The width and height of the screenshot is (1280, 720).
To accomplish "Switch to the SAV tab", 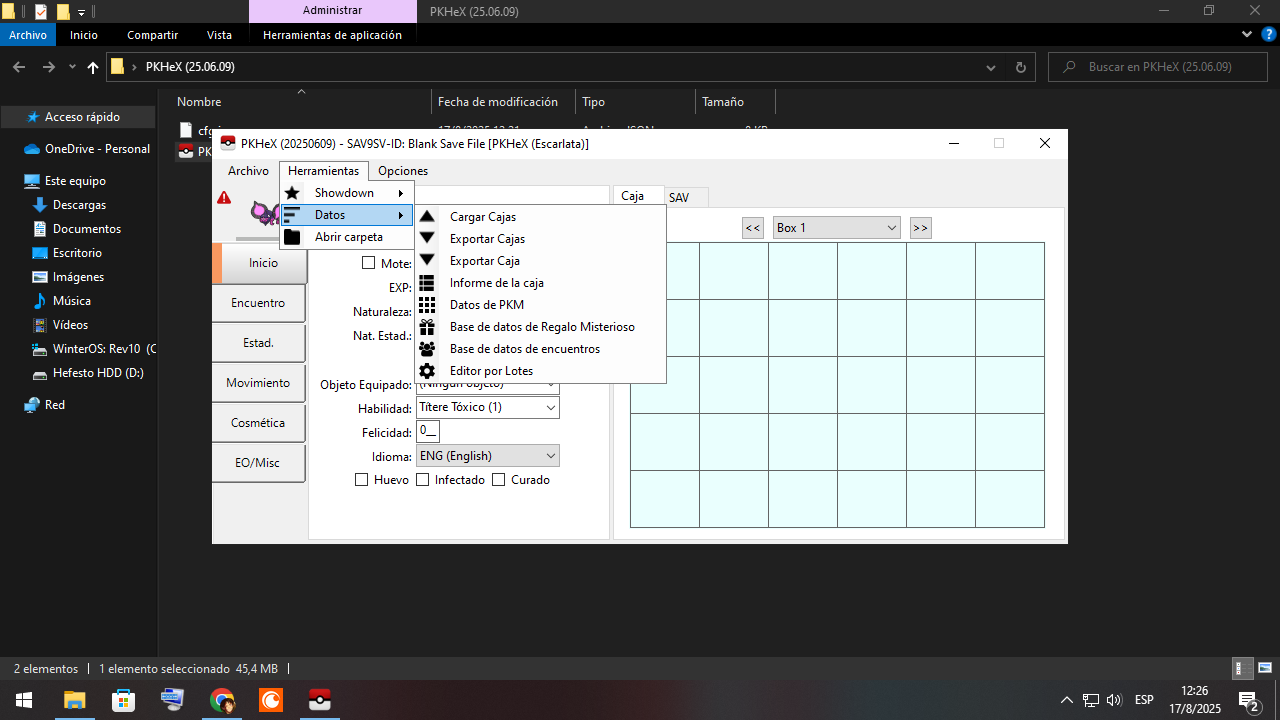I will click(679, 198).
